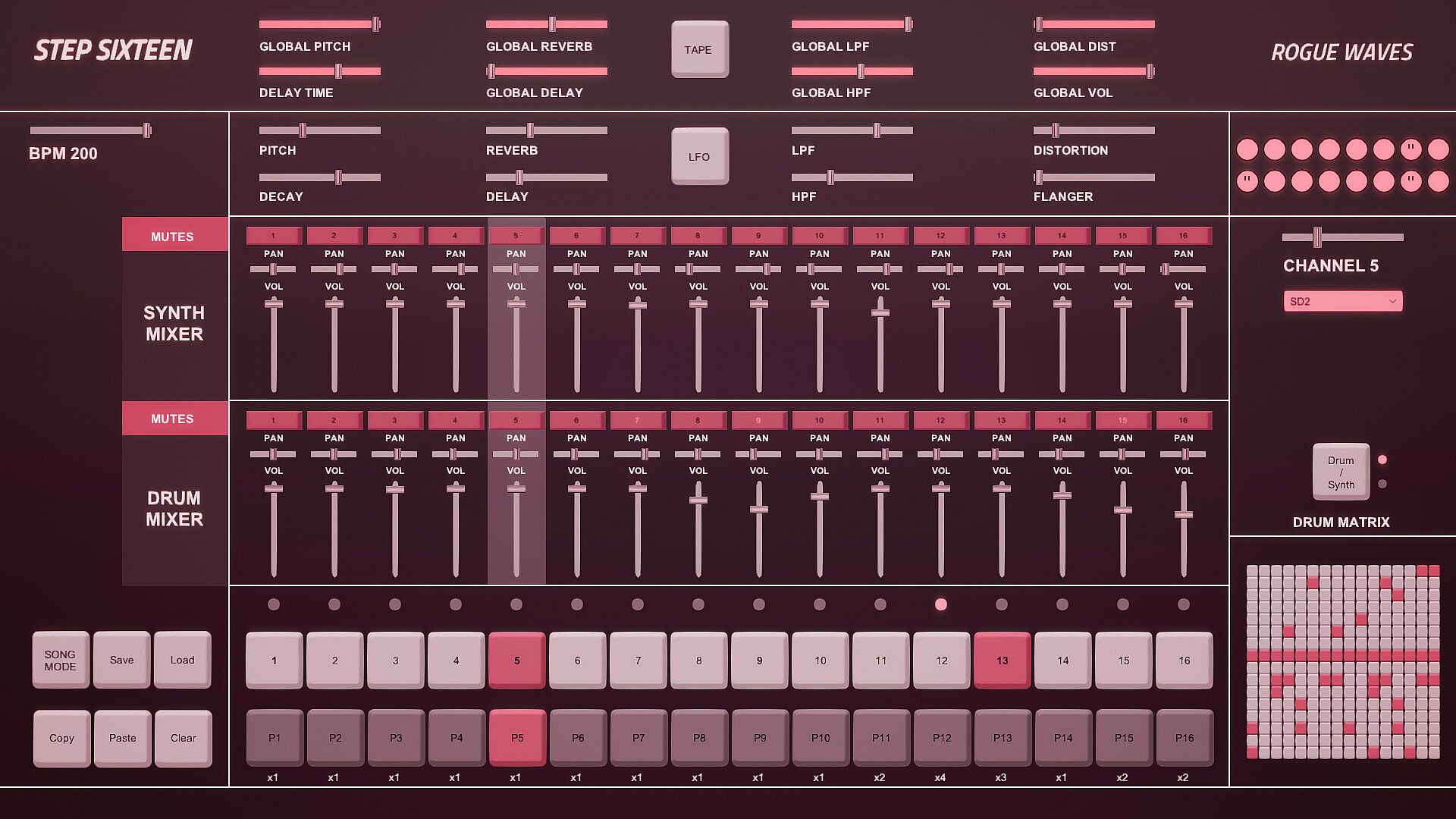Mute synth mixer channel 5

pyautogui.click(x=516, y=236)
